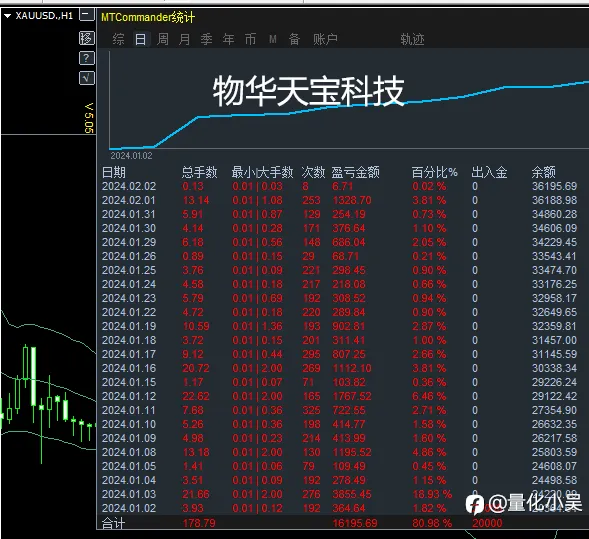589x539 pixels.
Task: Click balance value 29122.42
Action: pos(554,396)
